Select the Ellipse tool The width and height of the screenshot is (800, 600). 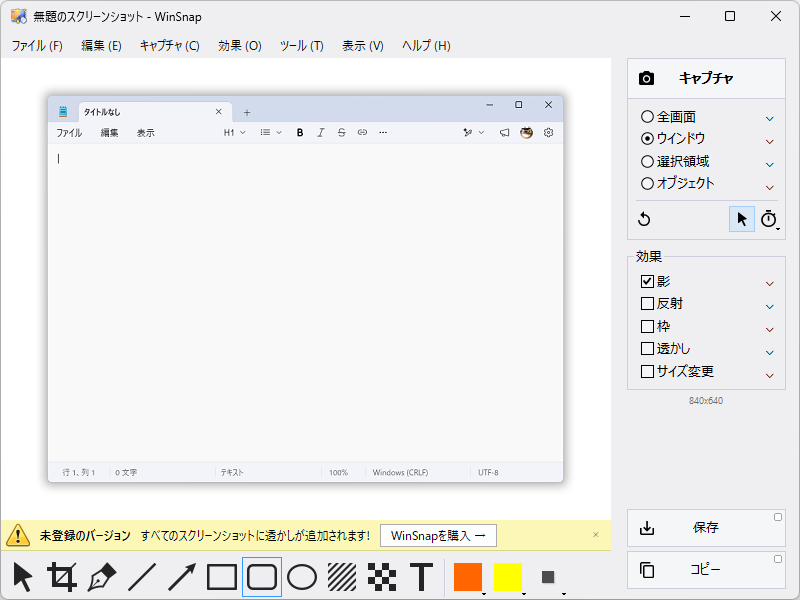[x=302, y=577]
